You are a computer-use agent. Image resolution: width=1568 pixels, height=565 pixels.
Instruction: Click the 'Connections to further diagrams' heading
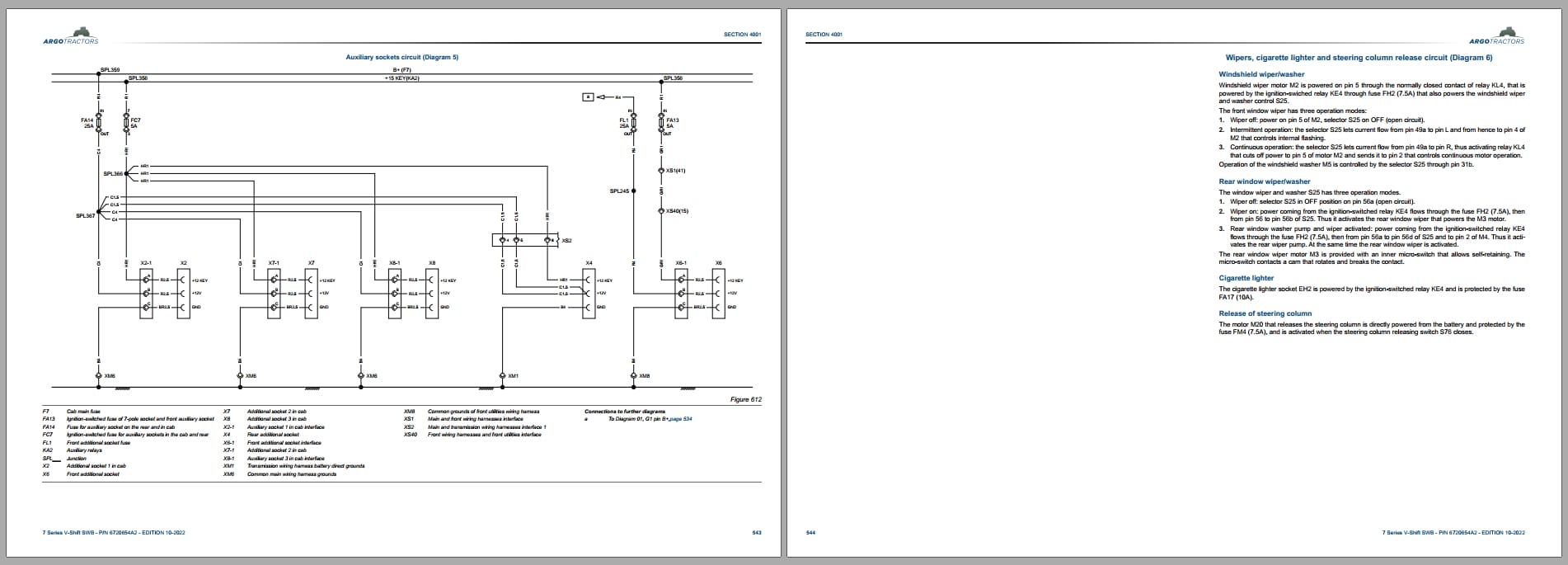coord(624,412)
